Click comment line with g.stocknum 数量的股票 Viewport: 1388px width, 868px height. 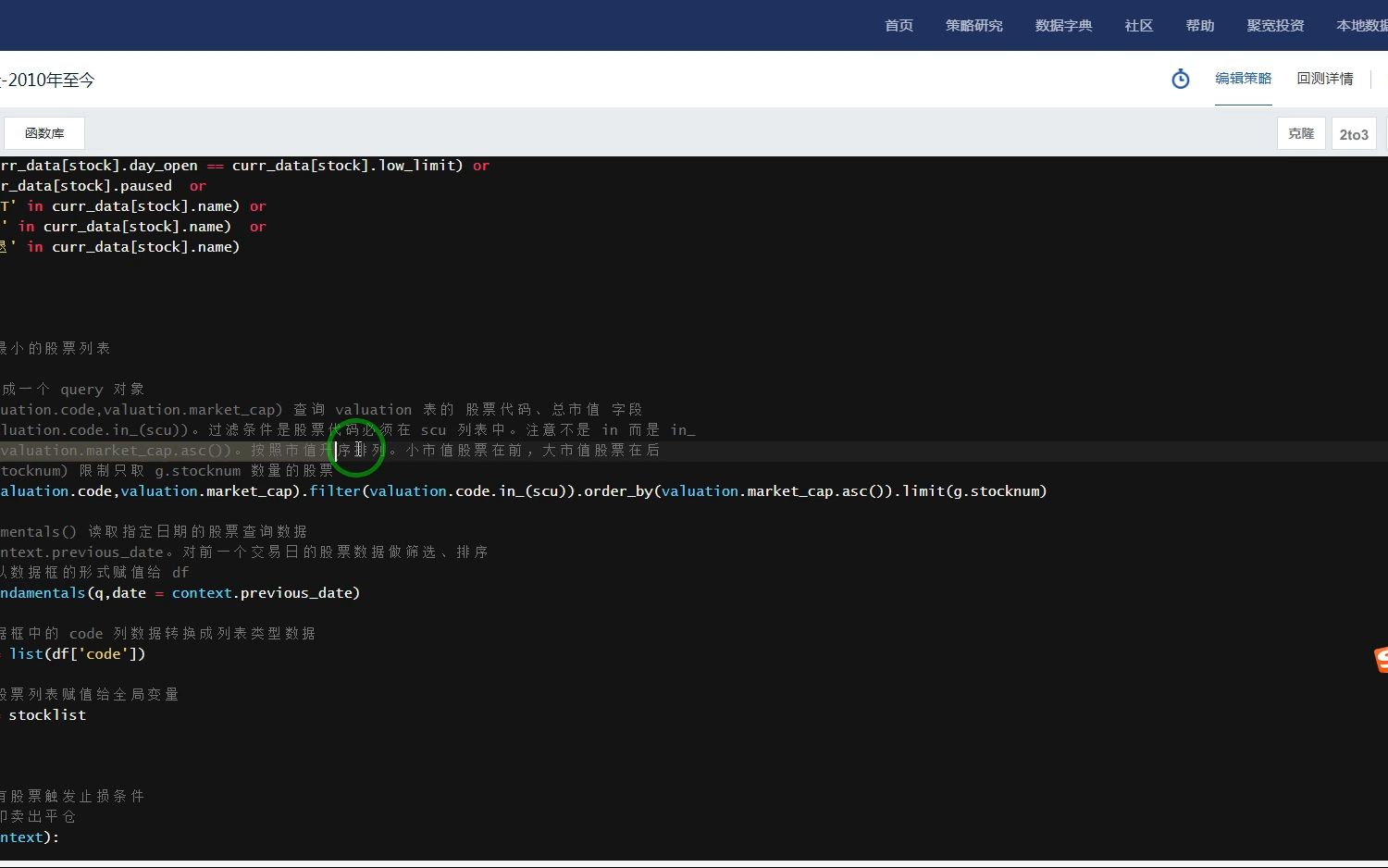(167, 471)
